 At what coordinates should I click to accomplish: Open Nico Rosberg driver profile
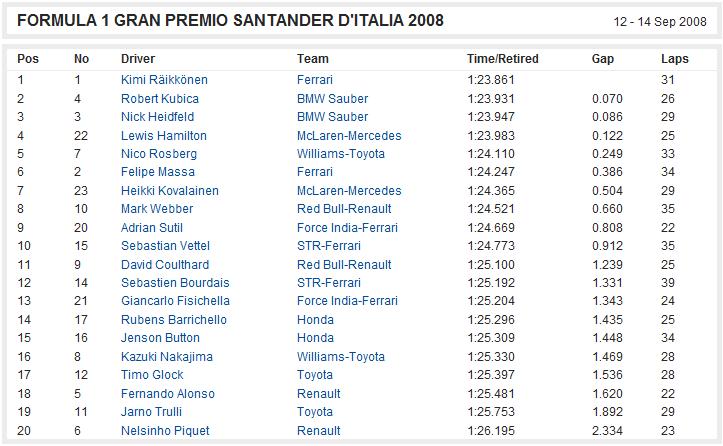[x=159, y=154]
